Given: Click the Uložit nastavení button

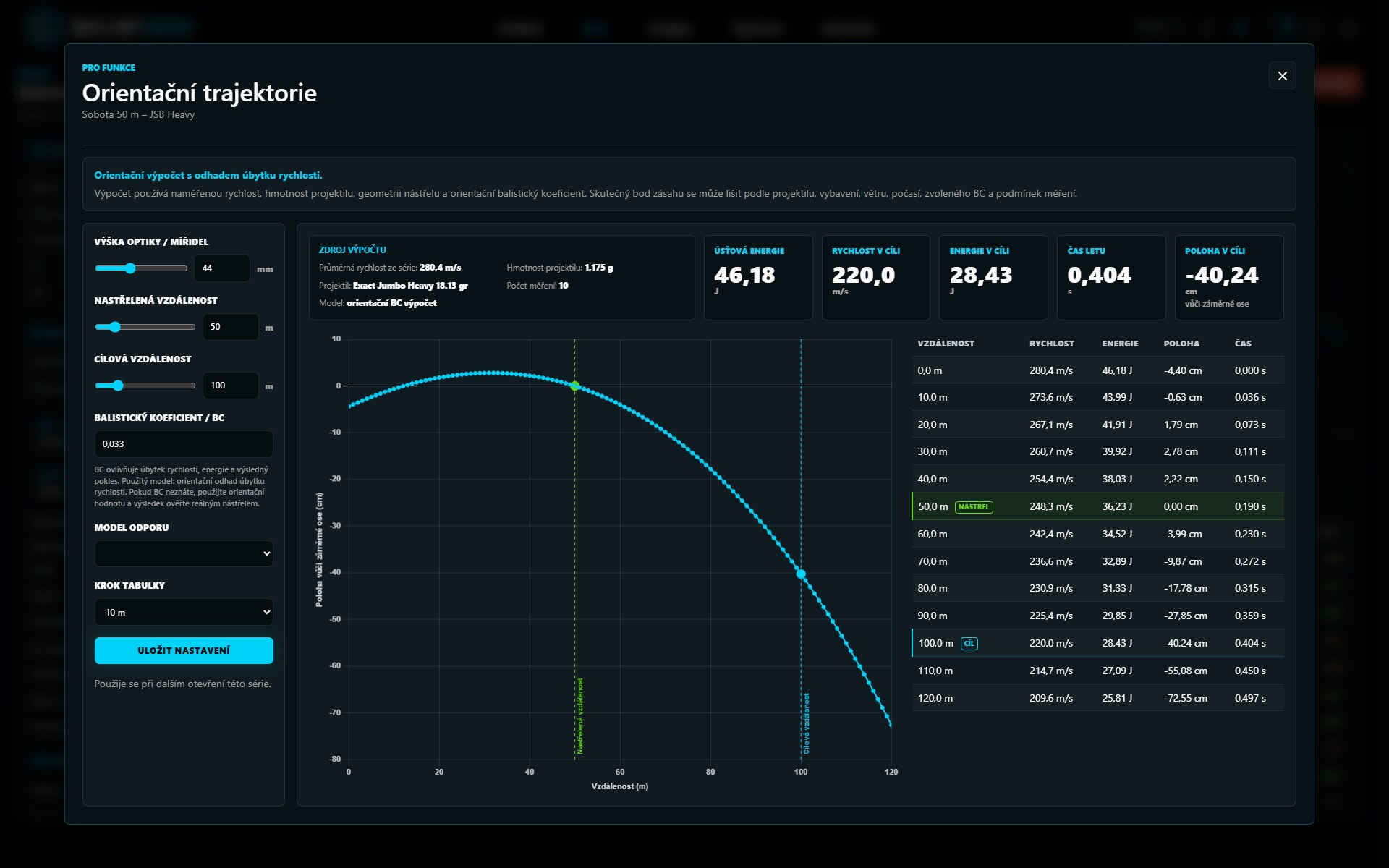Looking at the screenshot, I should (x=184, y=650).
